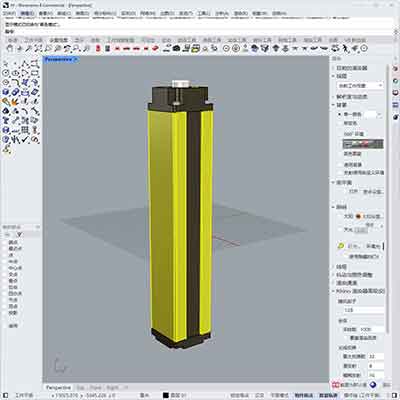
Task: Select the Explode tool with the orange burst
Action: coord(15,102)
